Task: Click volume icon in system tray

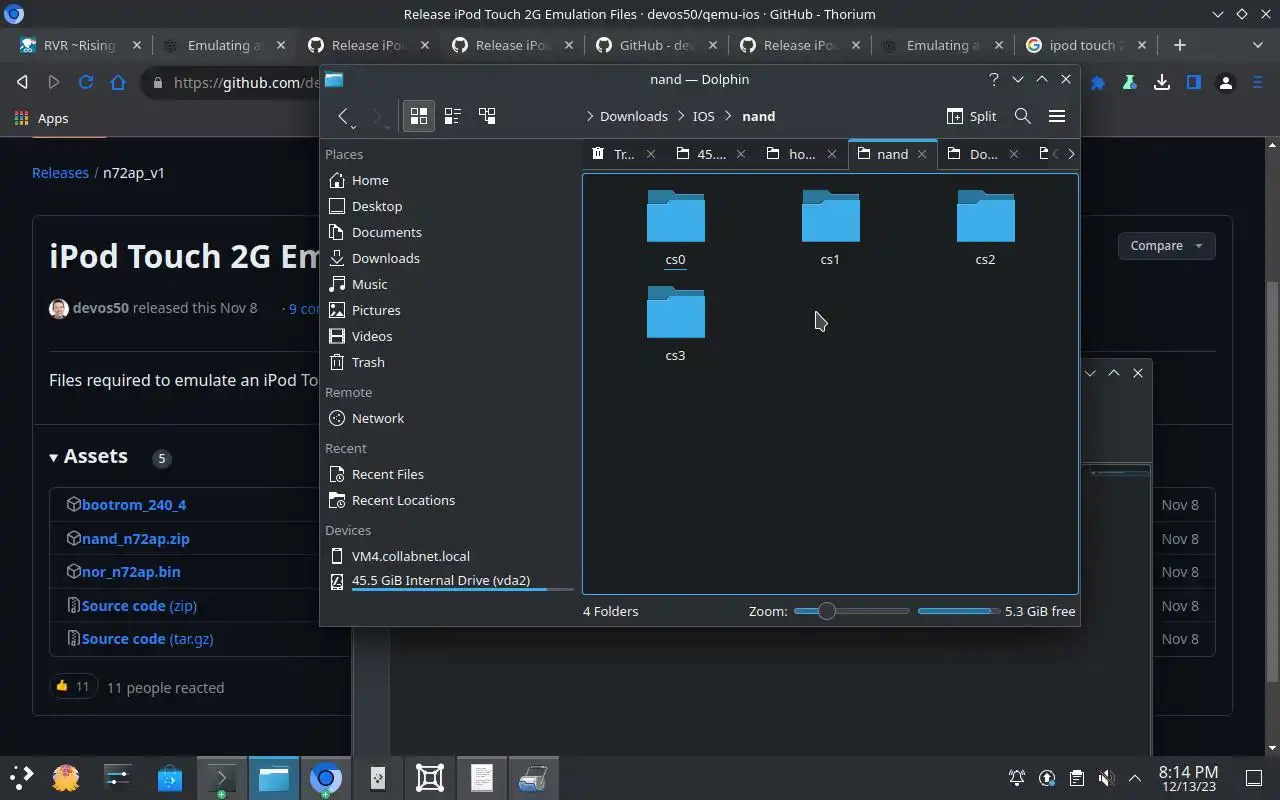Action: pyautogui.click(x=1106, y=778)
